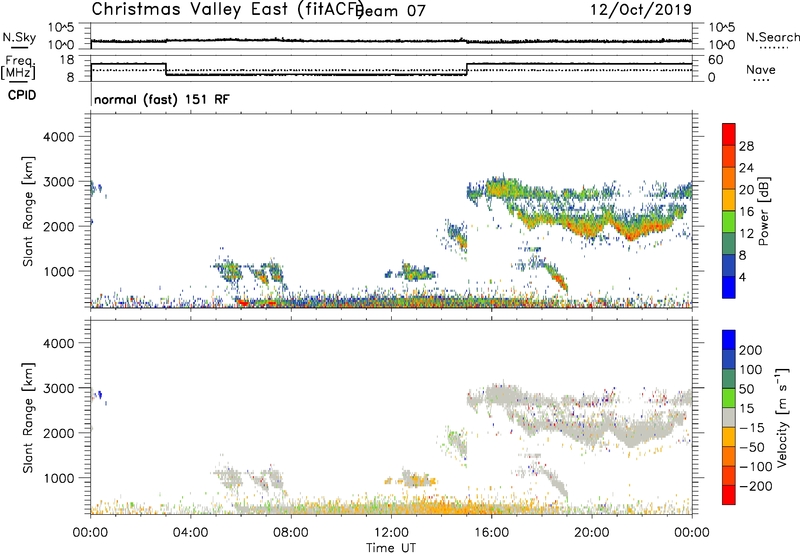Pick the red top segment of power colorbar

pos(729,135)
